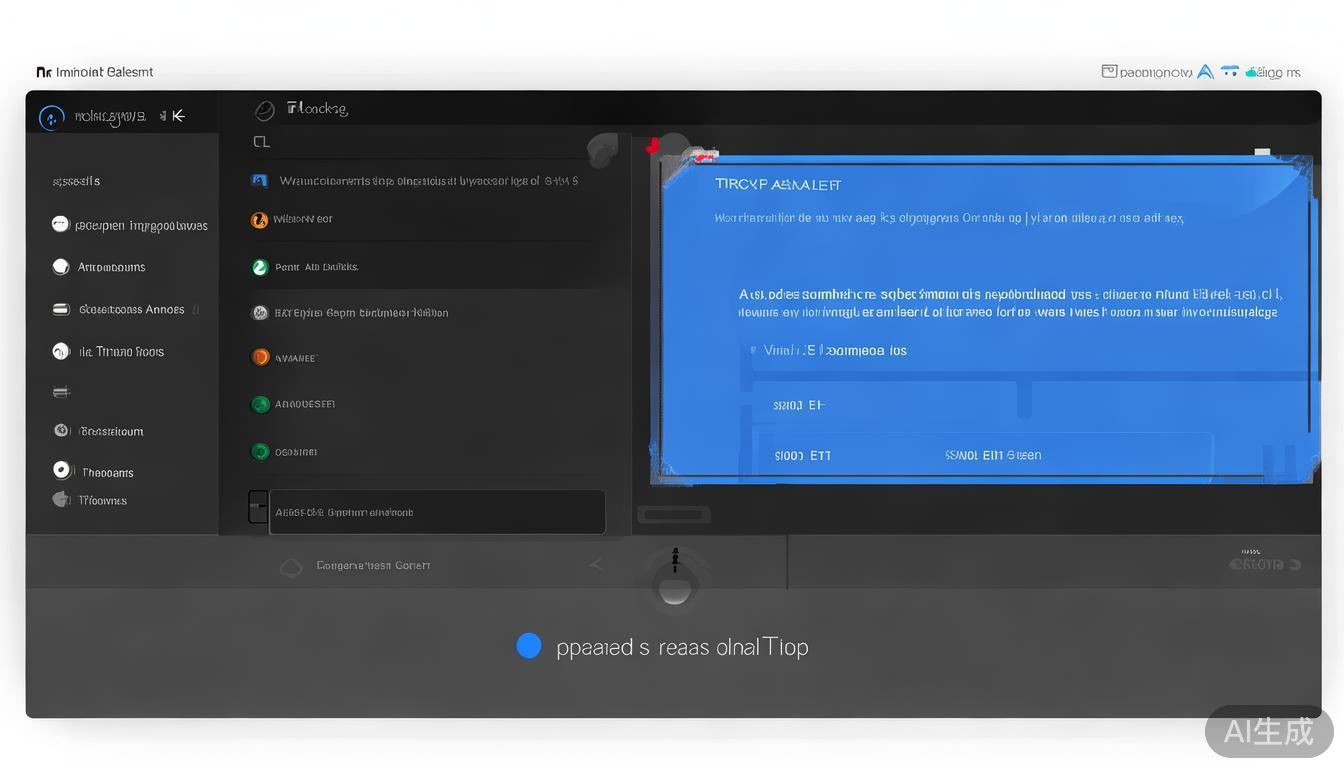1344x768 pixels.
Task: Click the cloud icon beside 'Gongarnahssn Gonerr'
Action: click(291, 567)
